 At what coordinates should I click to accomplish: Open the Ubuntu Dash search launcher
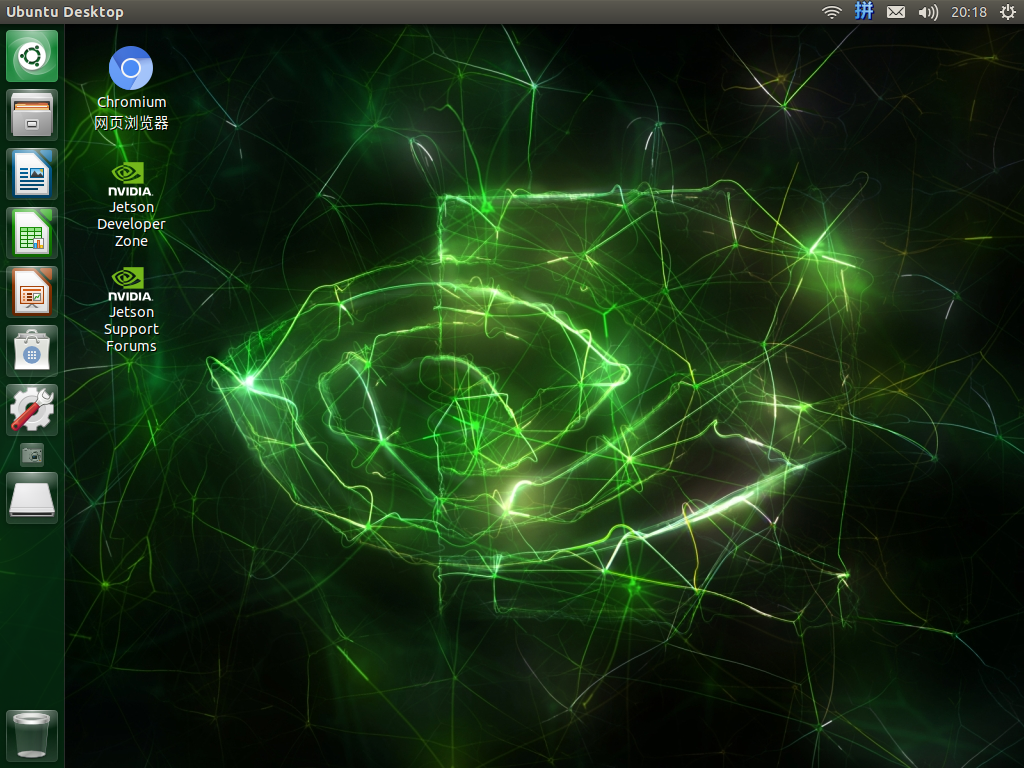click(x=32, y=56)
